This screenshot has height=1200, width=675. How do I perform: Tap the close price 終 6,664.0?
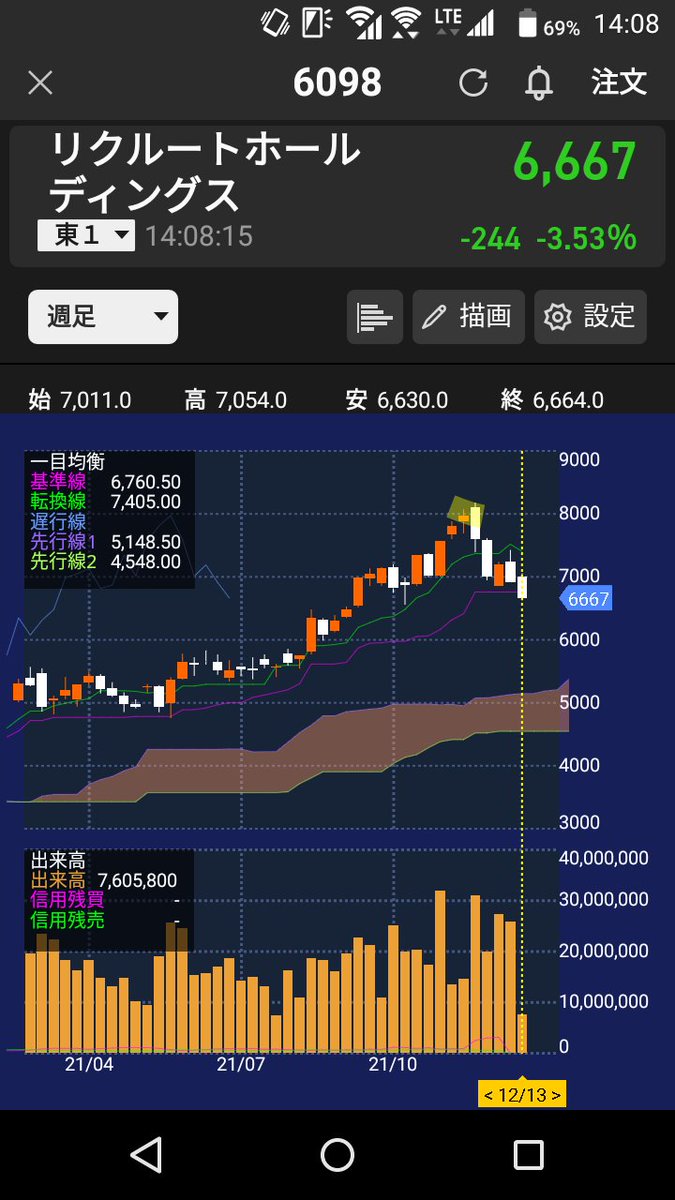[x=552, y=400]
